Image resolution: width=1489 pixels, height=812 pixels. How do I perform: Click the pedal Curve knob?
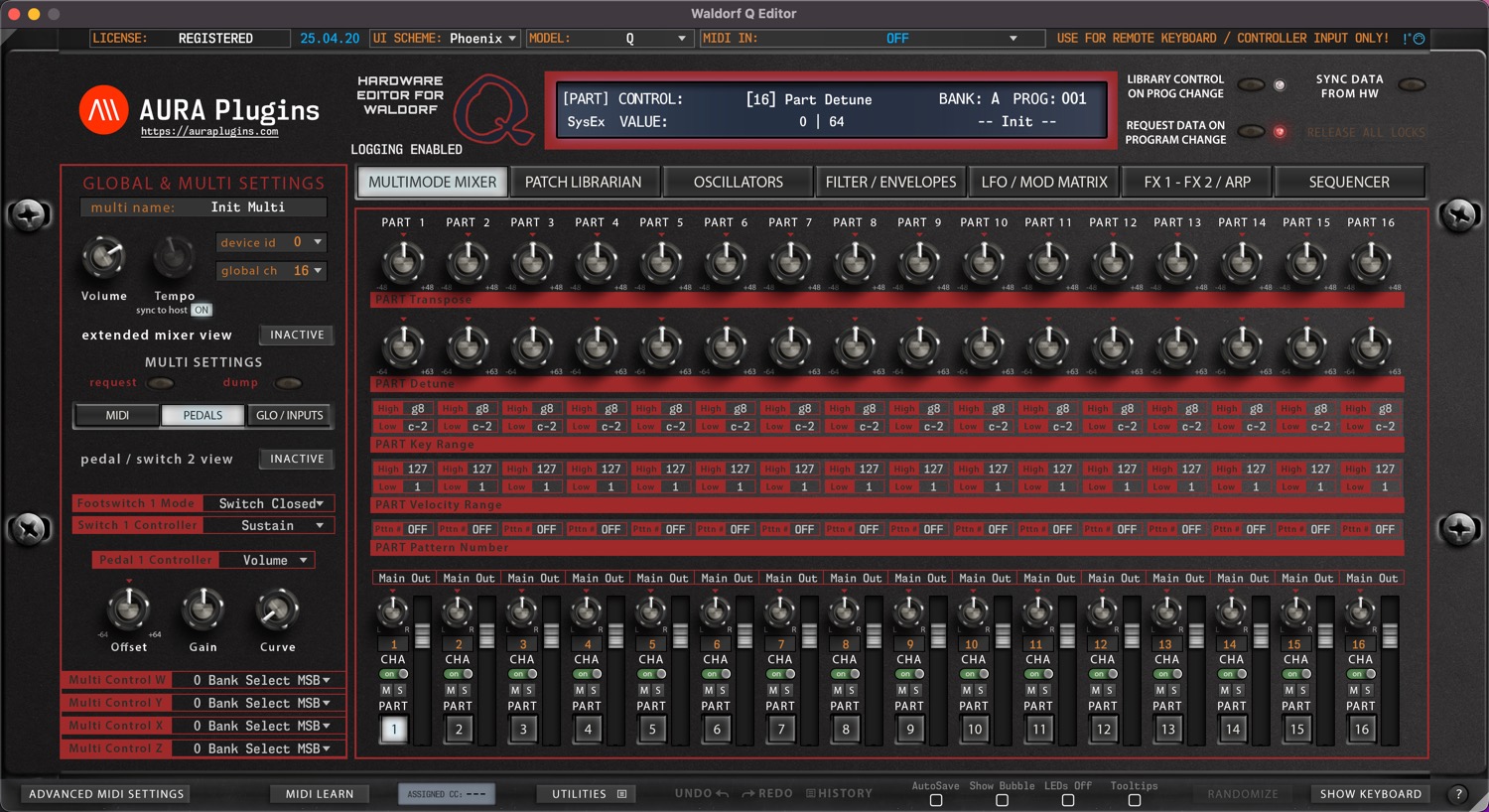point(277,609)
